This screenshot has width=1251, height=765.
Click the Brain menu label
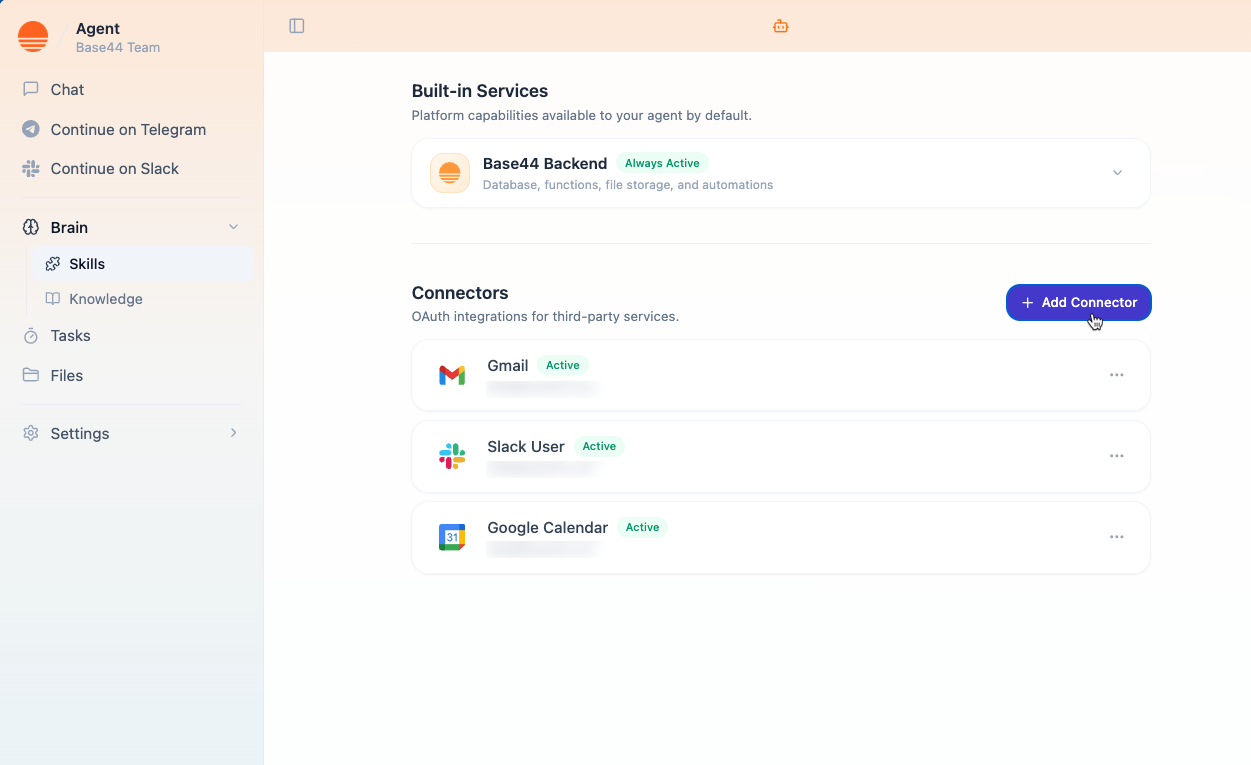(69, 227)
